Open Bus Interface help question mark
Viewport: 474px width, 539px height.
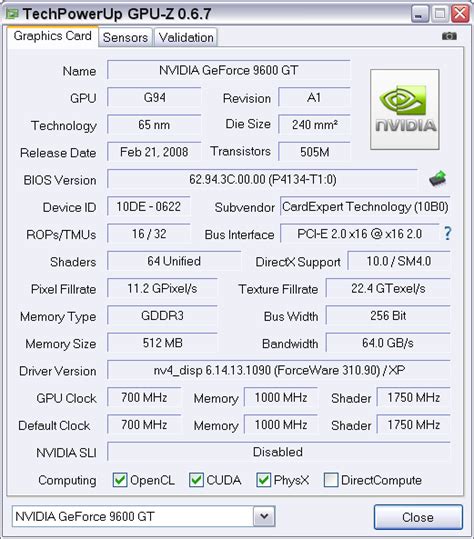pyautogui.click(x=447, y=233)
